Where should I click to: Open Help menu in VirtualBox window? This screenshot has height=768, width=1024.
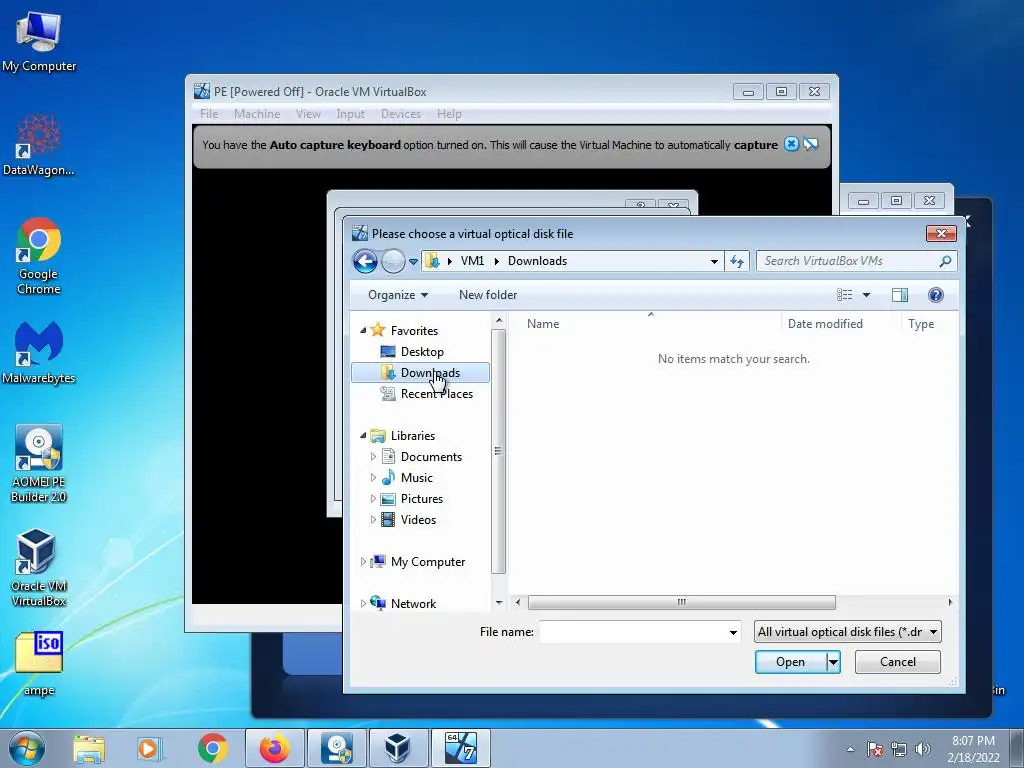(x=449, y=114)
